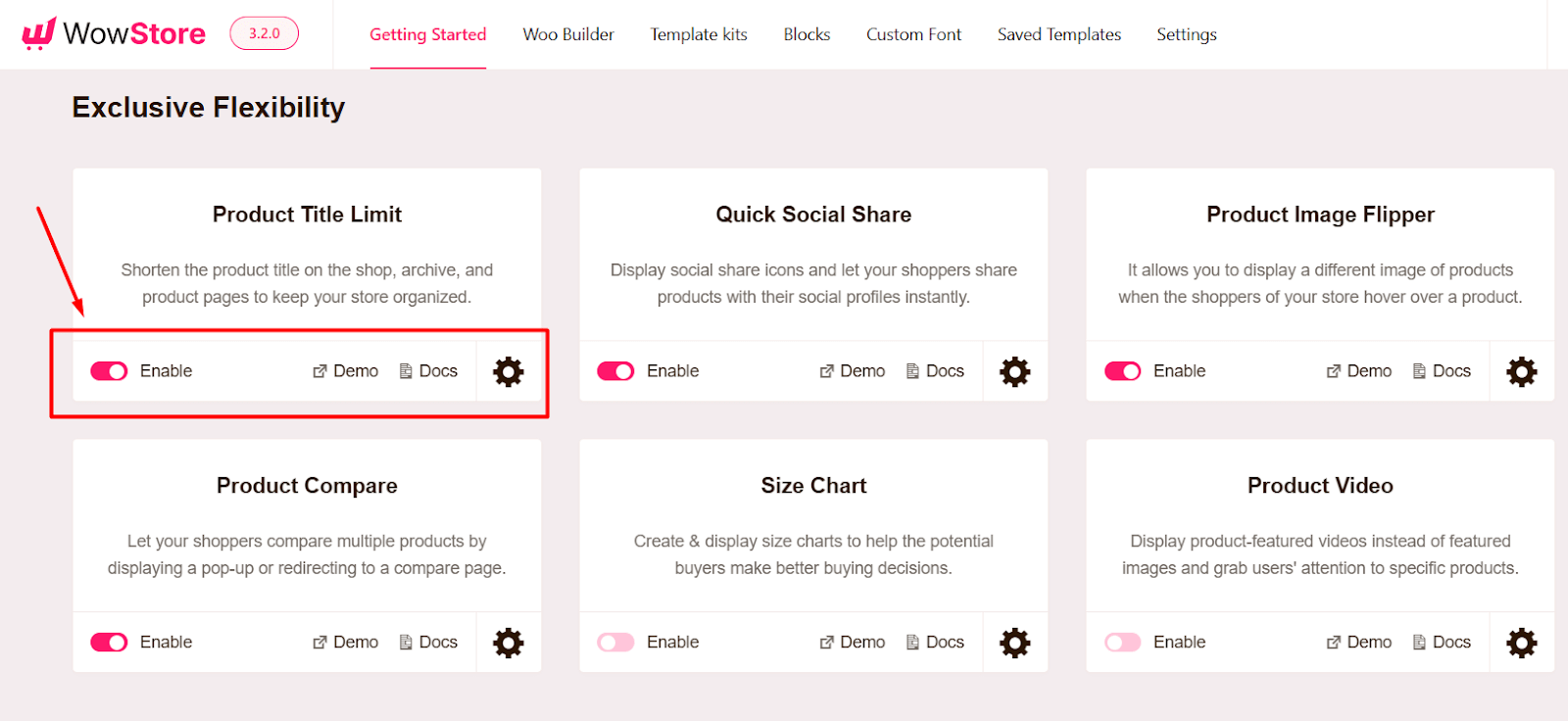Go to the Saved Templates page
This screenshot has width=1568, height=721.
1058,33
